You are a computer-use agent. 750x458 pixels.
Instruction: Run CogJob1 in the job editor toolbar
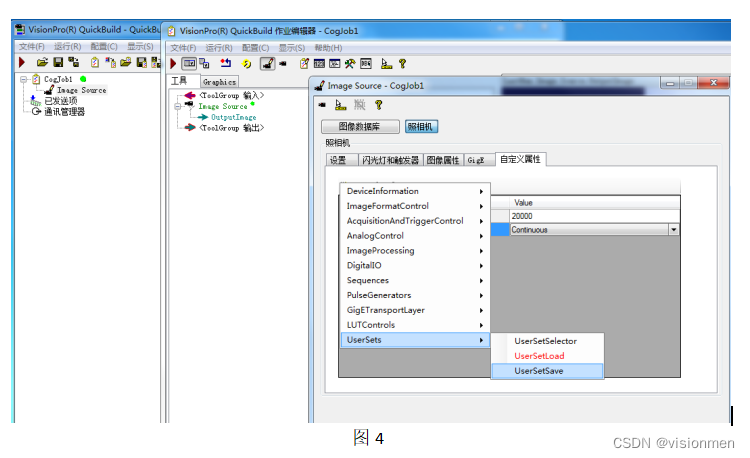[x=173, y=64]
